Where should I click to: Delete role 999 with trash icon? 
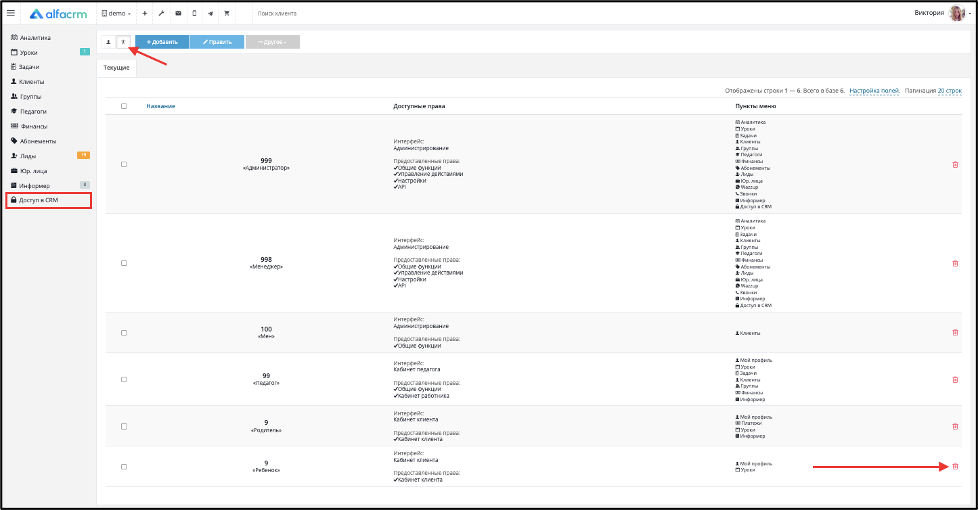tap(955, 164)
